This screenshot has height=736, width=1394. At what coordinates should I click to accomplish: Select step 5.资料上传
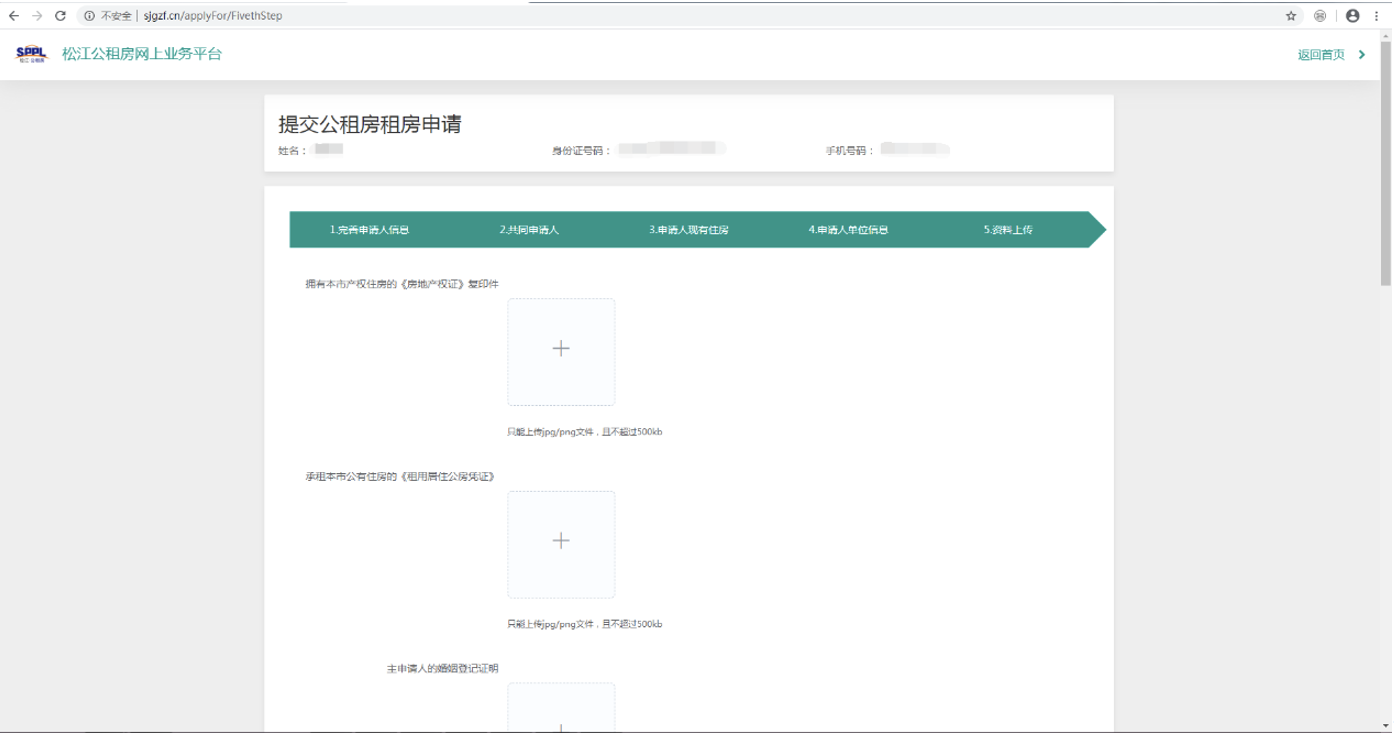point(1007,230)
